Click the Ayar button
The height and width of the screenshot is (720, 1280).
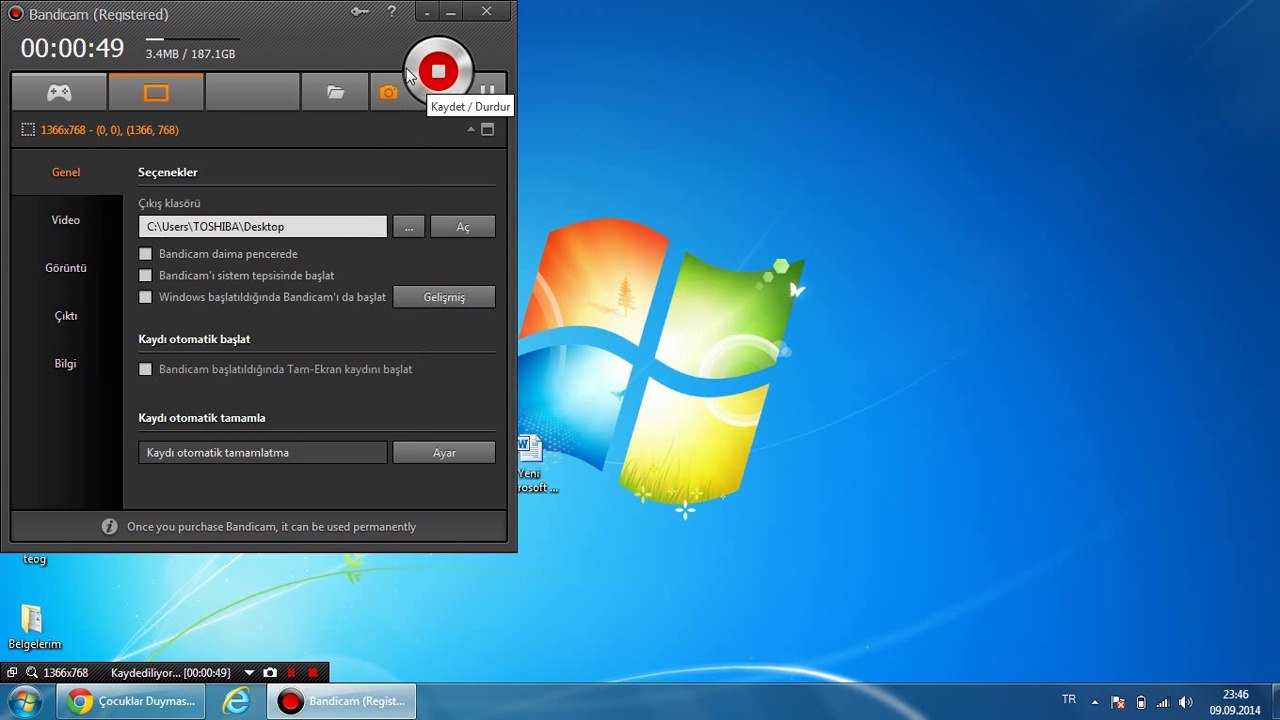tap(444, 453)
